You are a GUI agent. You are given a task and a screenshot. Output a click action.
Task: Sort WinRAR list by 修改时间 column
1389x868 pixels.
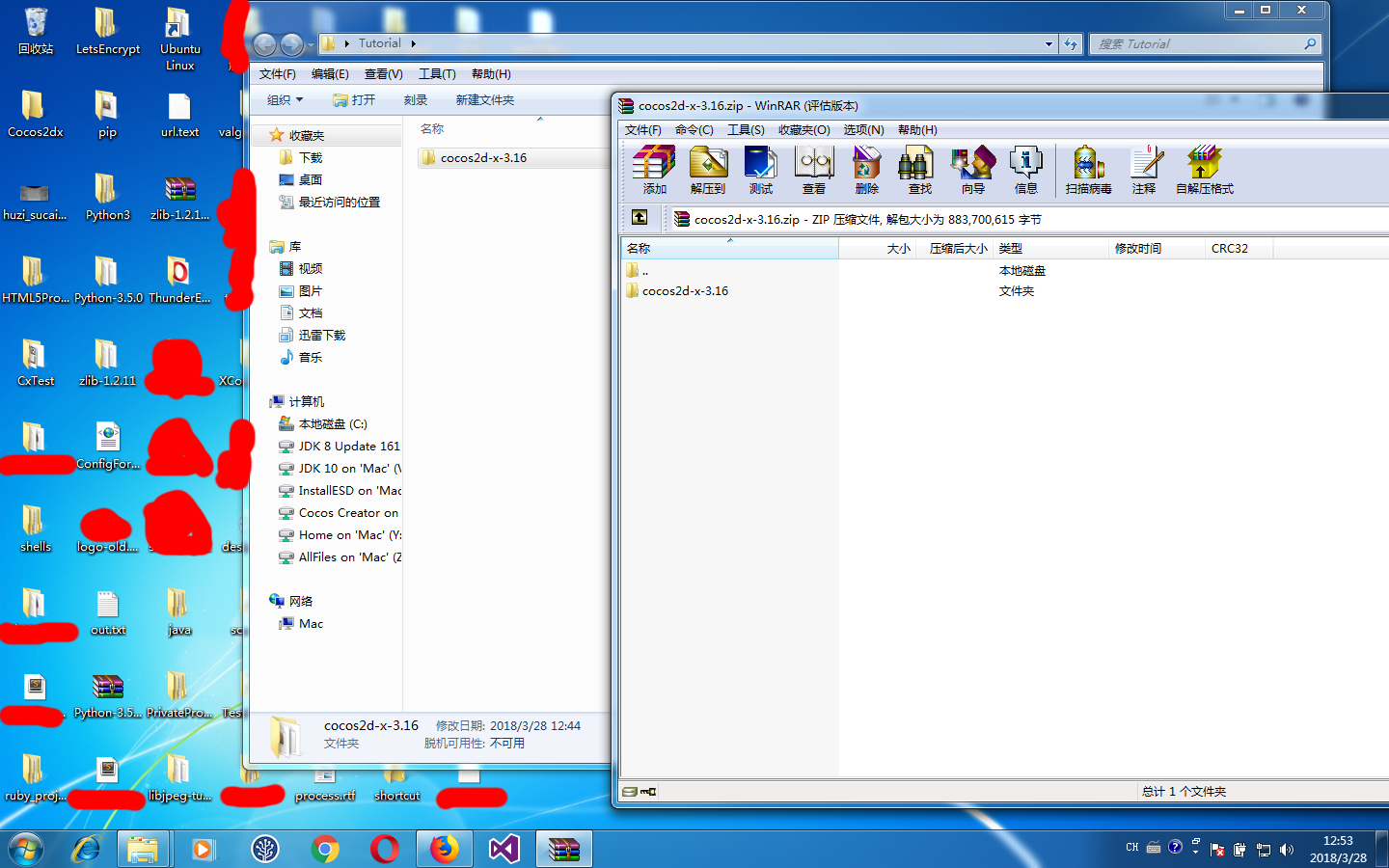(x=1157, y=249)
